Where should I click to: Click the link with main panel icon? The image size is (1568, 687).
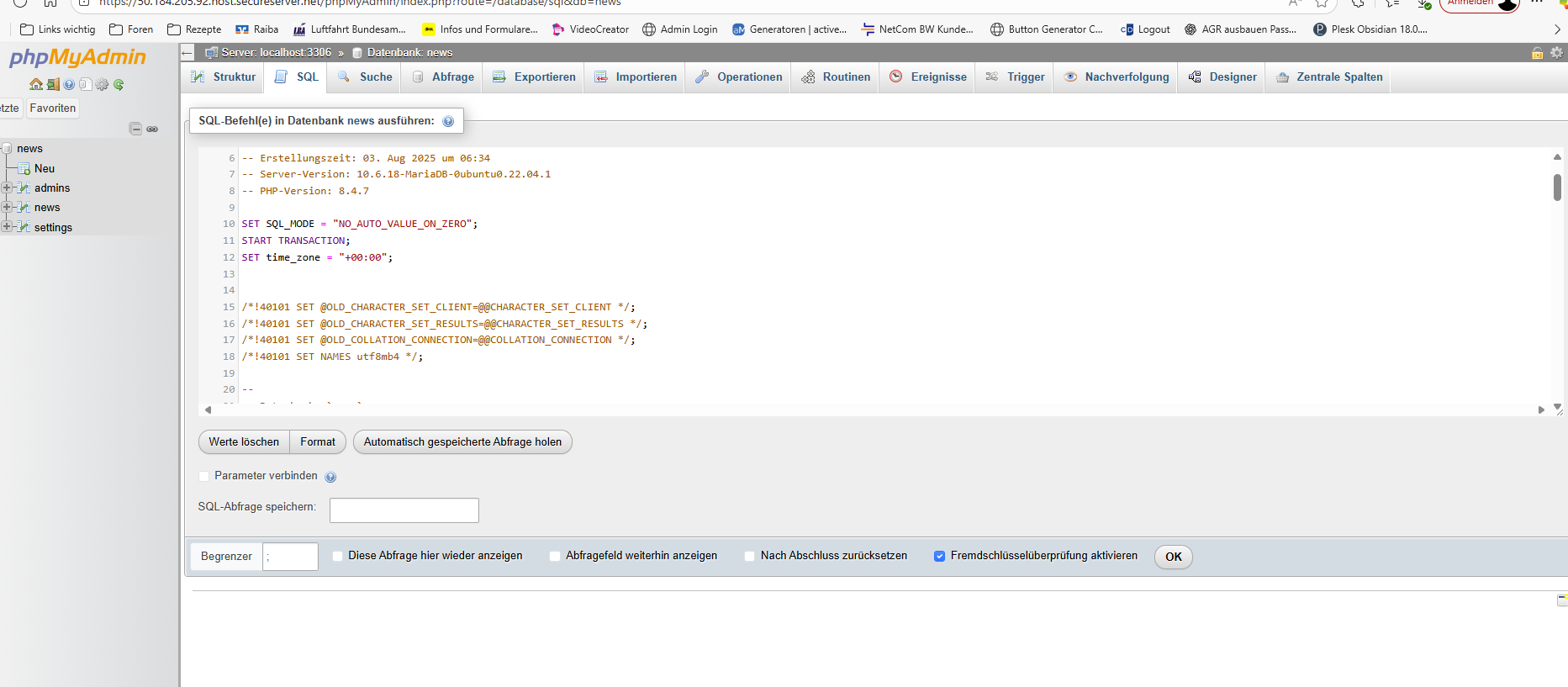[x=152, y=129]
